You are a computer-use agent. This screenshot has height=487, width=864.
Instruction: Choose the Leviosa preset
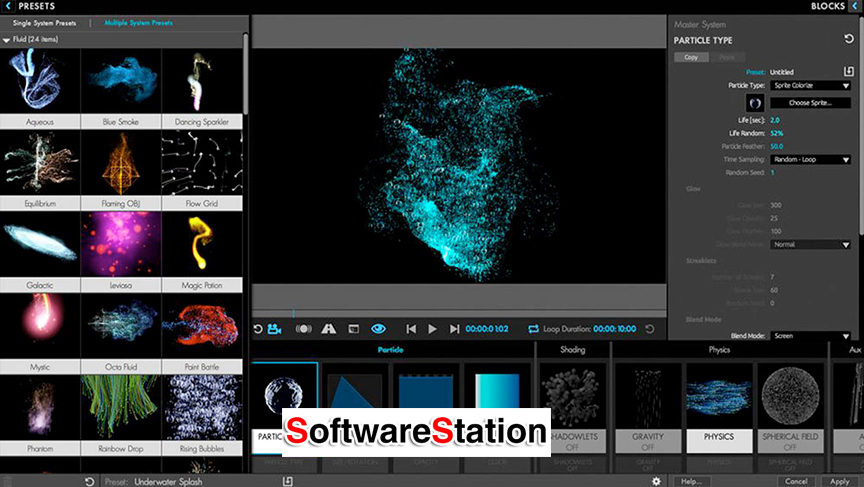coord(121,252)
